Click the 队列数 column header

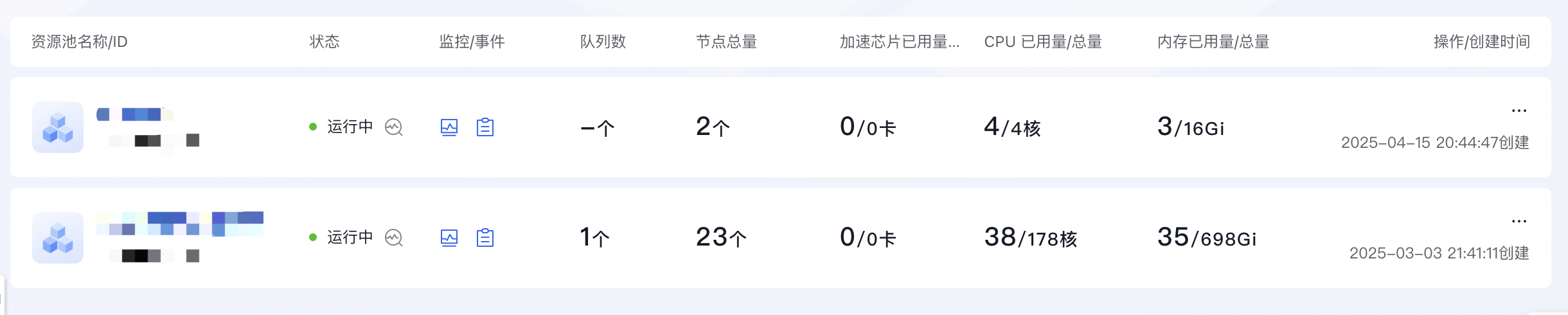[603, 42]
